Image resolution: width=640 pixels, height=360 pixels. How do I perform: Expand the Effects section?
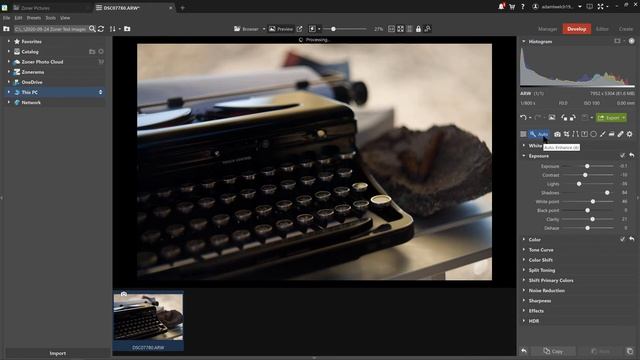click(524, 311)
